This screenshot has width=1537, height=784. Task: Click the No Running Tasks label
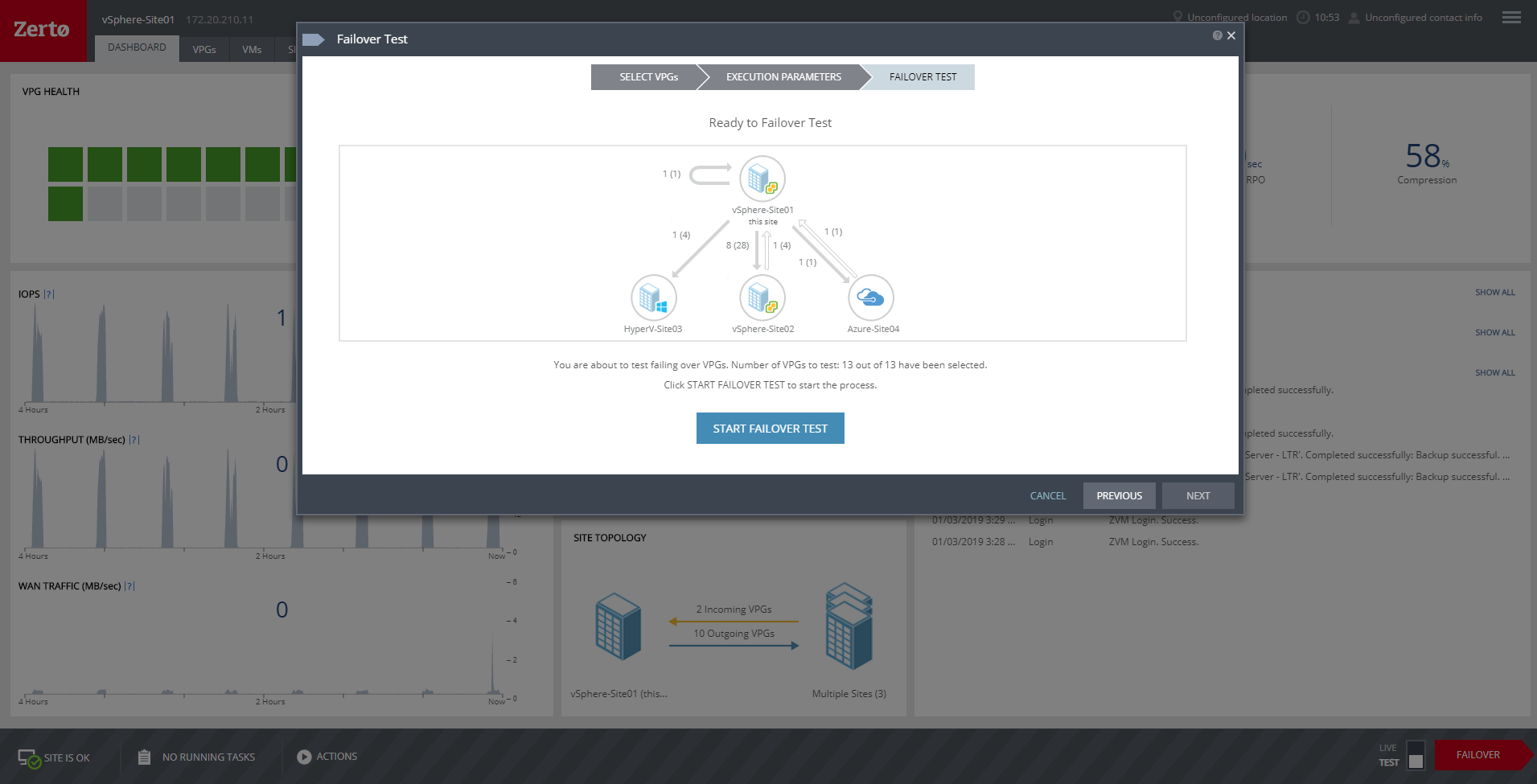point(208,757)
